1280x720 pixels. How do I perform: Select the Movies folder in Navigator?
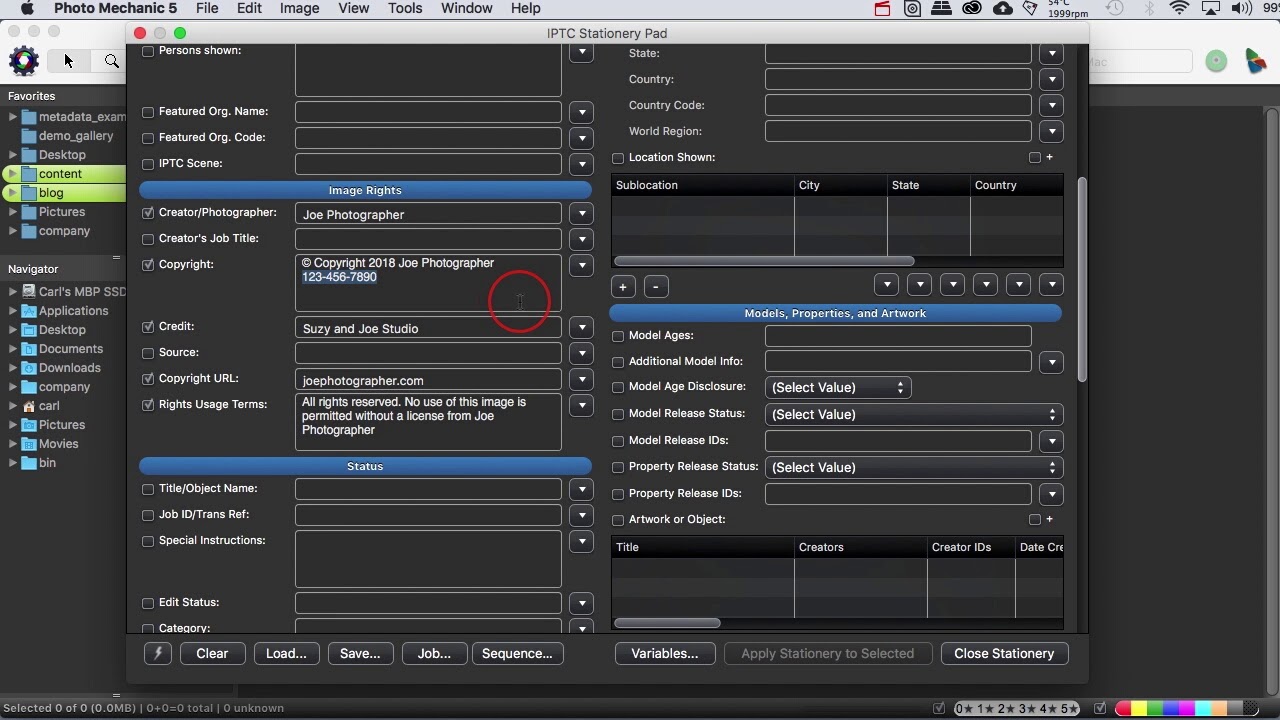click(58, 444)
